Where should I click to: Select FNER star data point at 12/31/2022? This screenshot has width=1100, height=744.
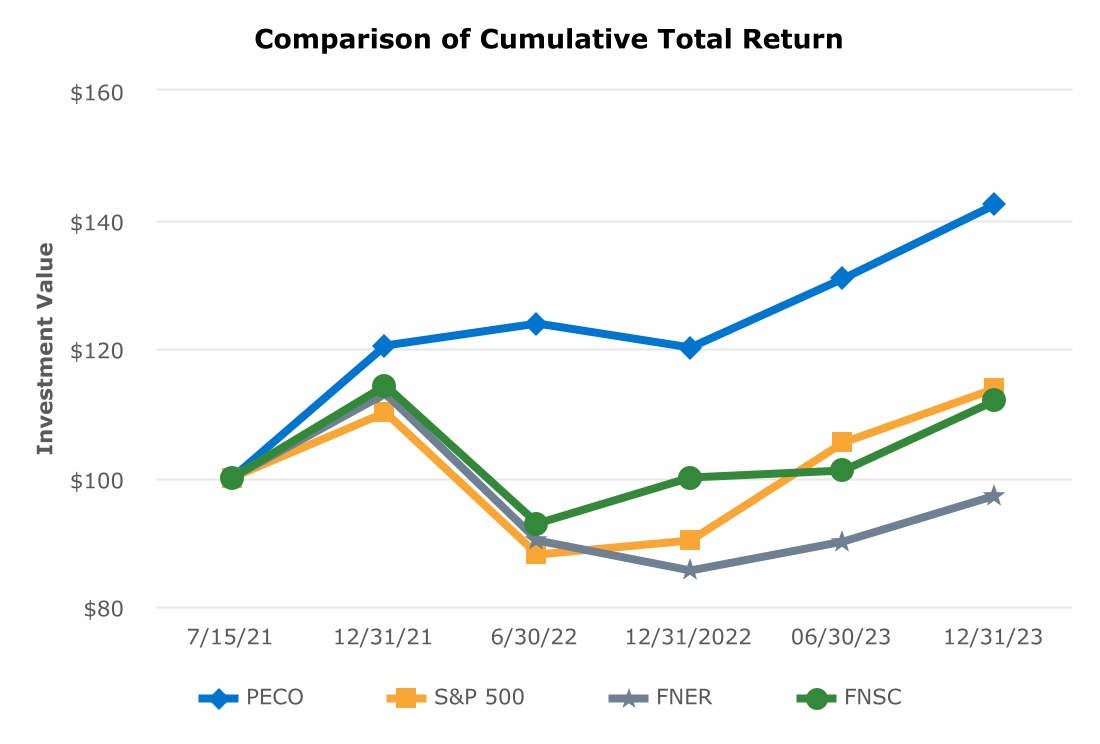point(690,571)
